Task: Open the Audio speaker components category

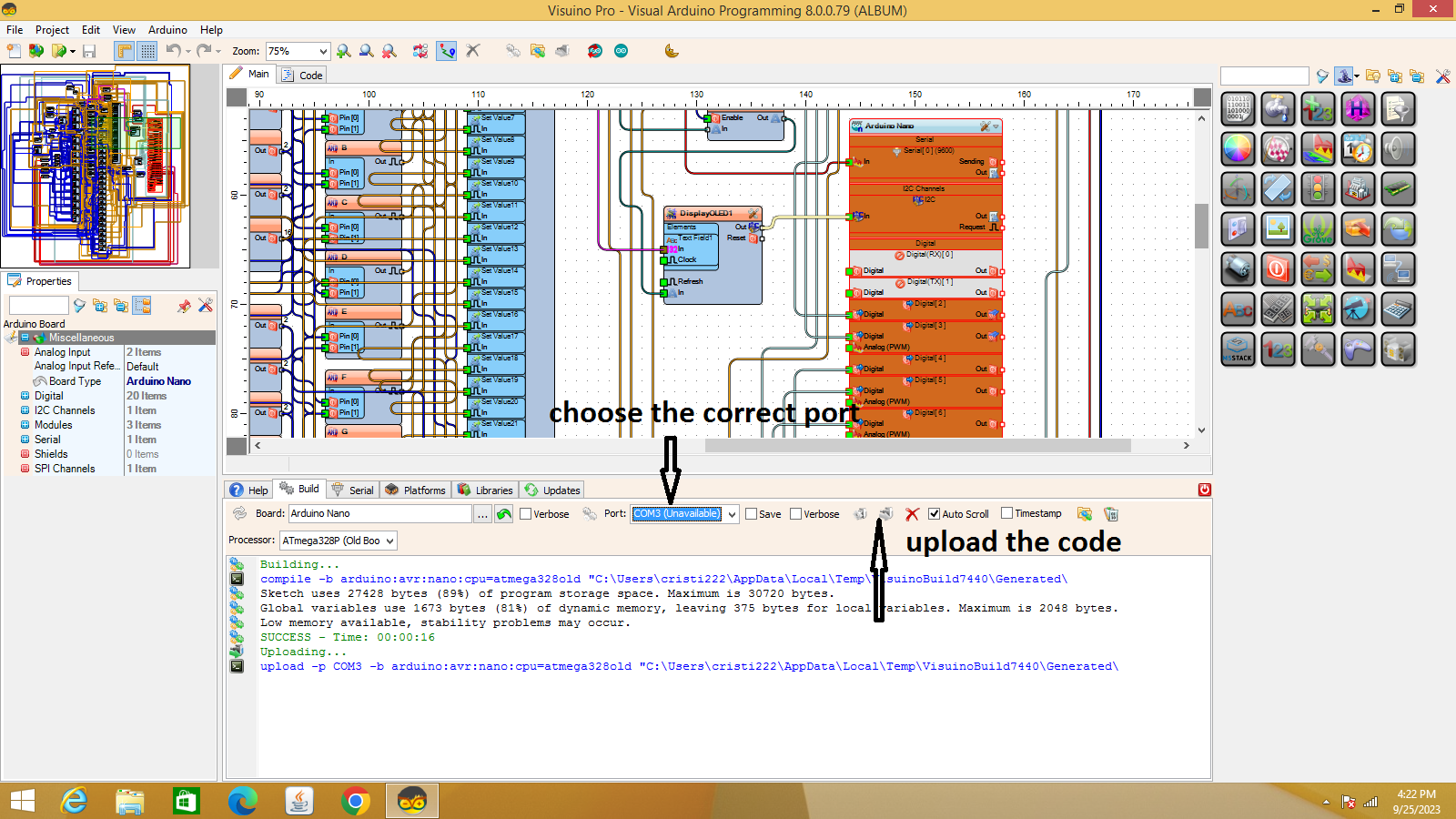Action: point(1398,148)
